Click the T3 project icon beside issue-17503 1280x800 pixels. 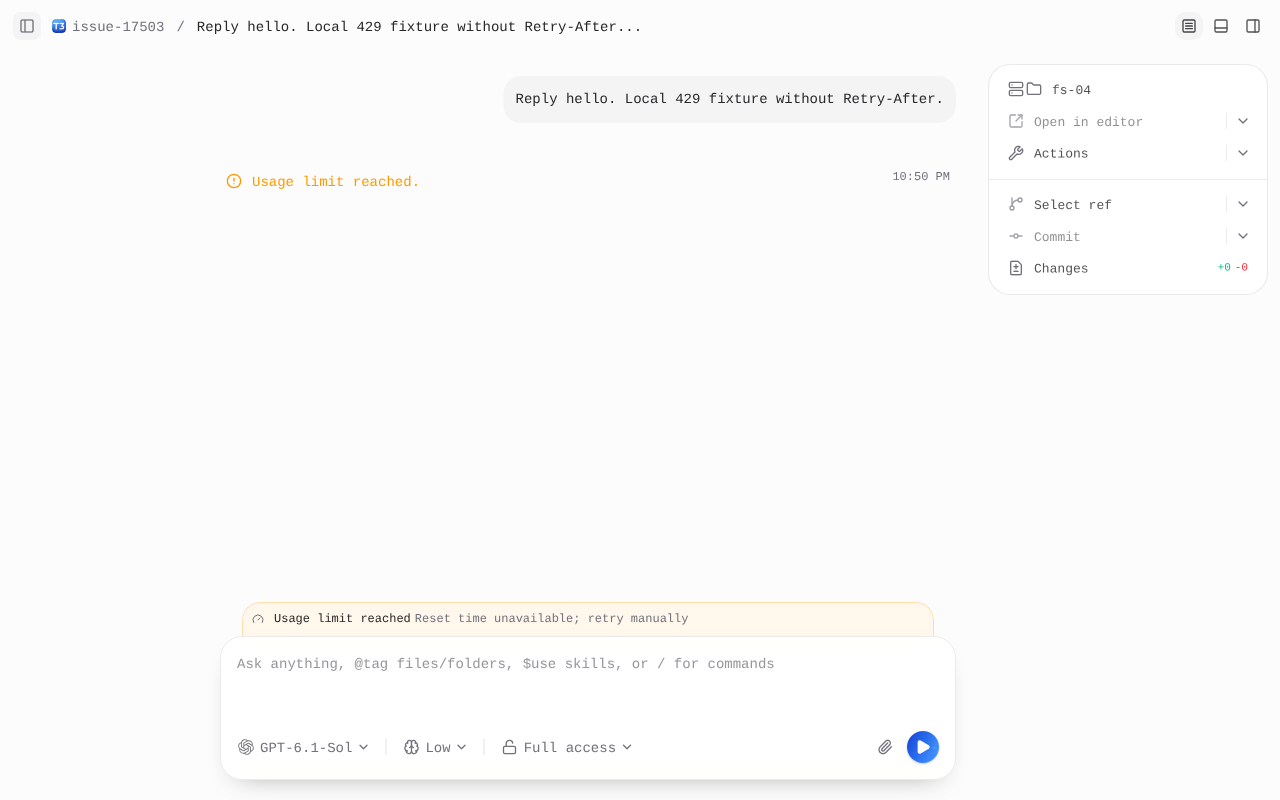[59, 26]
